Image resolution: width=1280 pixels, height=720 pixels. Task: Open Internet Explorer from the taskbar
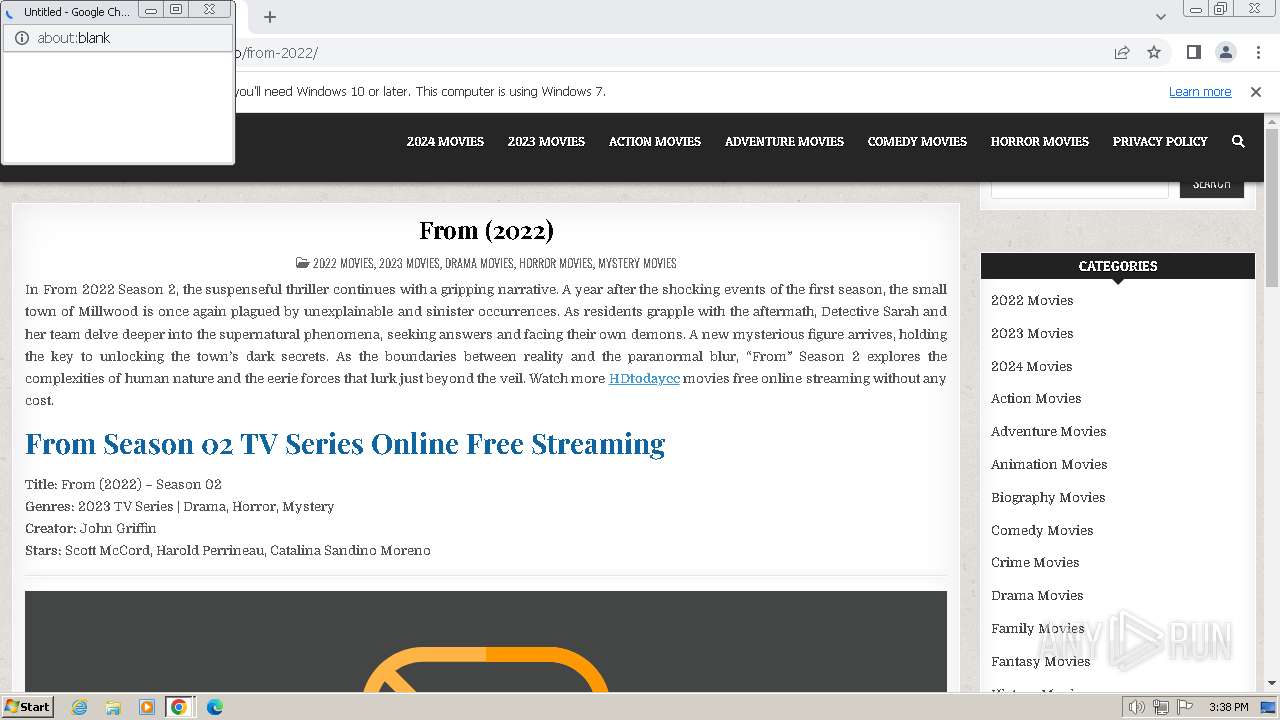click(x=80, y=707)
